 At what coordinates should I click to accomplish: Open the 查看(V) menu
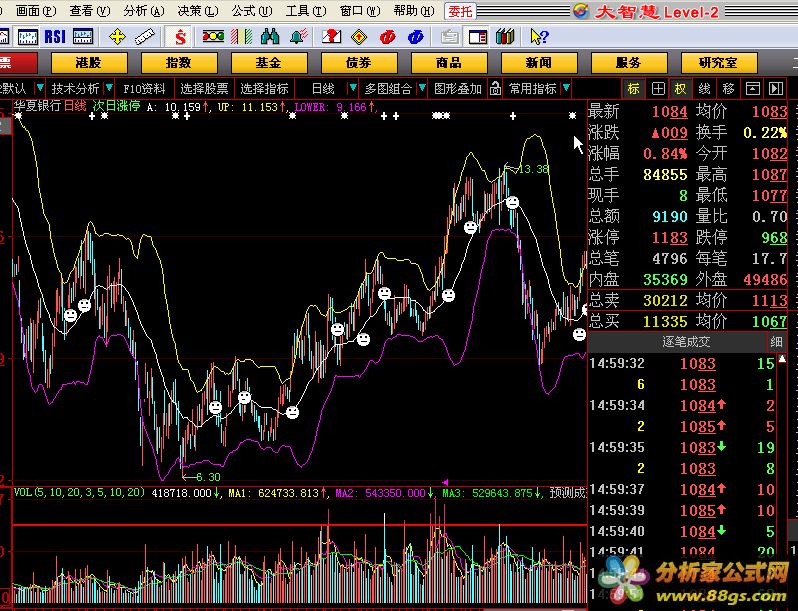coord(90,11)
